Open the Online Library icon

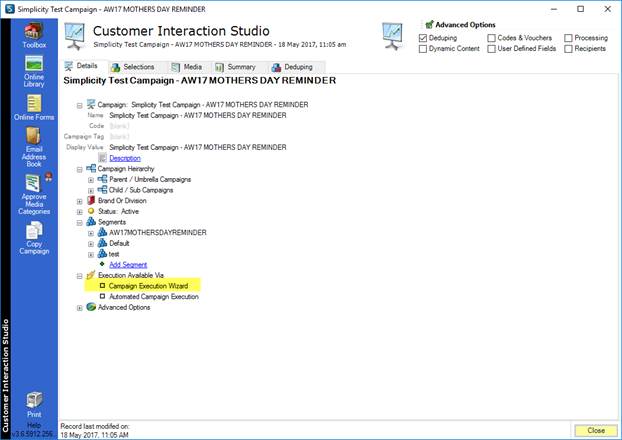(x=34, y=63)
